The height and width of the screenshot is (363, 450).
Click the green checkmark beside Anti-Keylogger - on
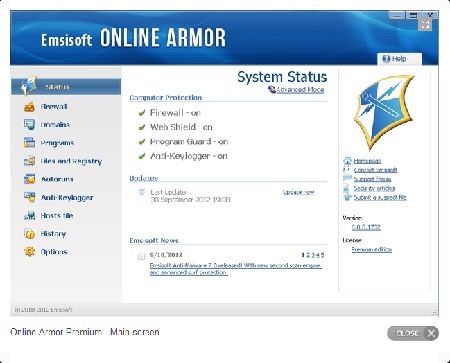[142, 156]
